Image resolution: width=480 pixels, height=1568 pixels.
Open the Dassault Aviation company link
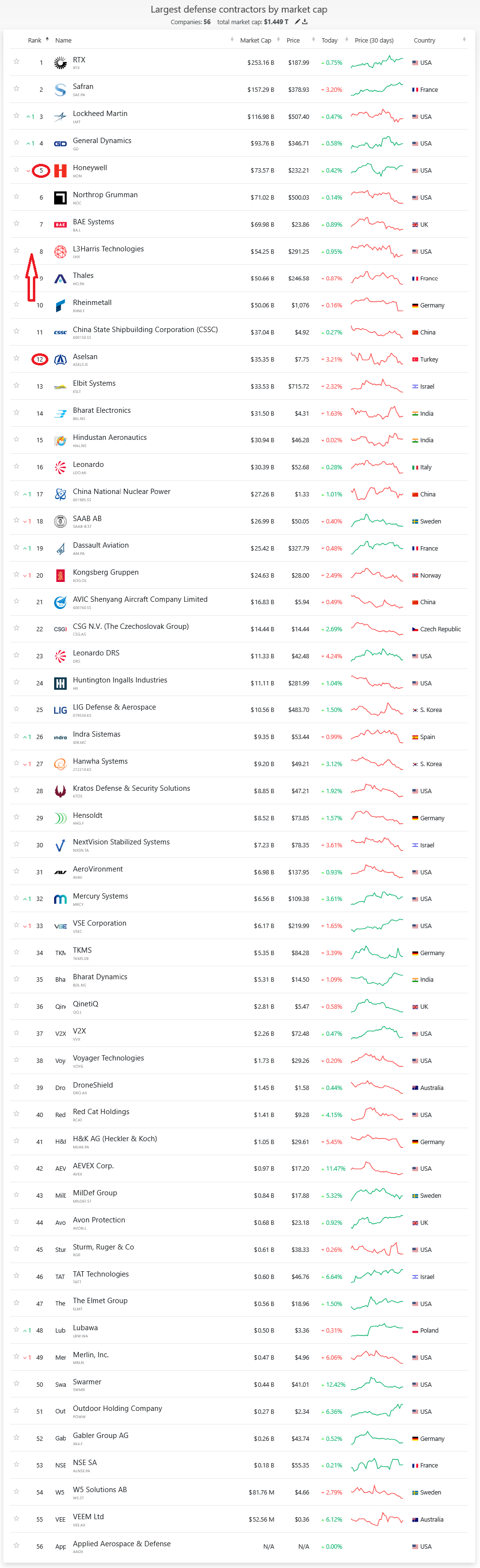tap(101, 545)
